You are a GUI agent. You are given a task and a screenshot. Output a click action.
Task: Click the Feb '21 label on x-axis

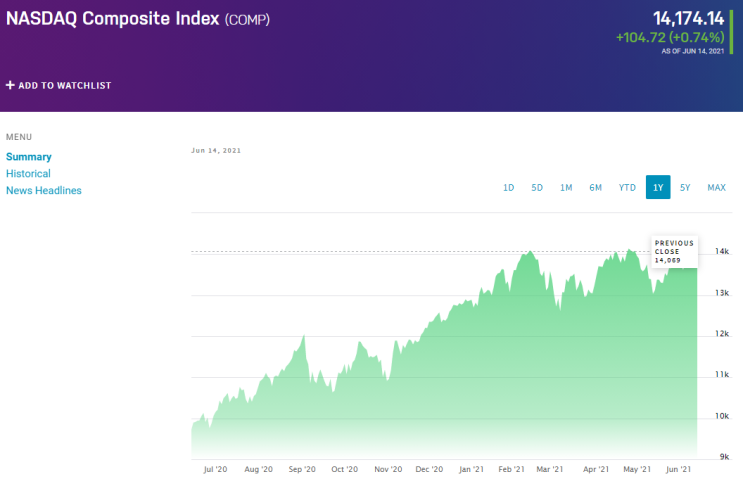point(513,468)
